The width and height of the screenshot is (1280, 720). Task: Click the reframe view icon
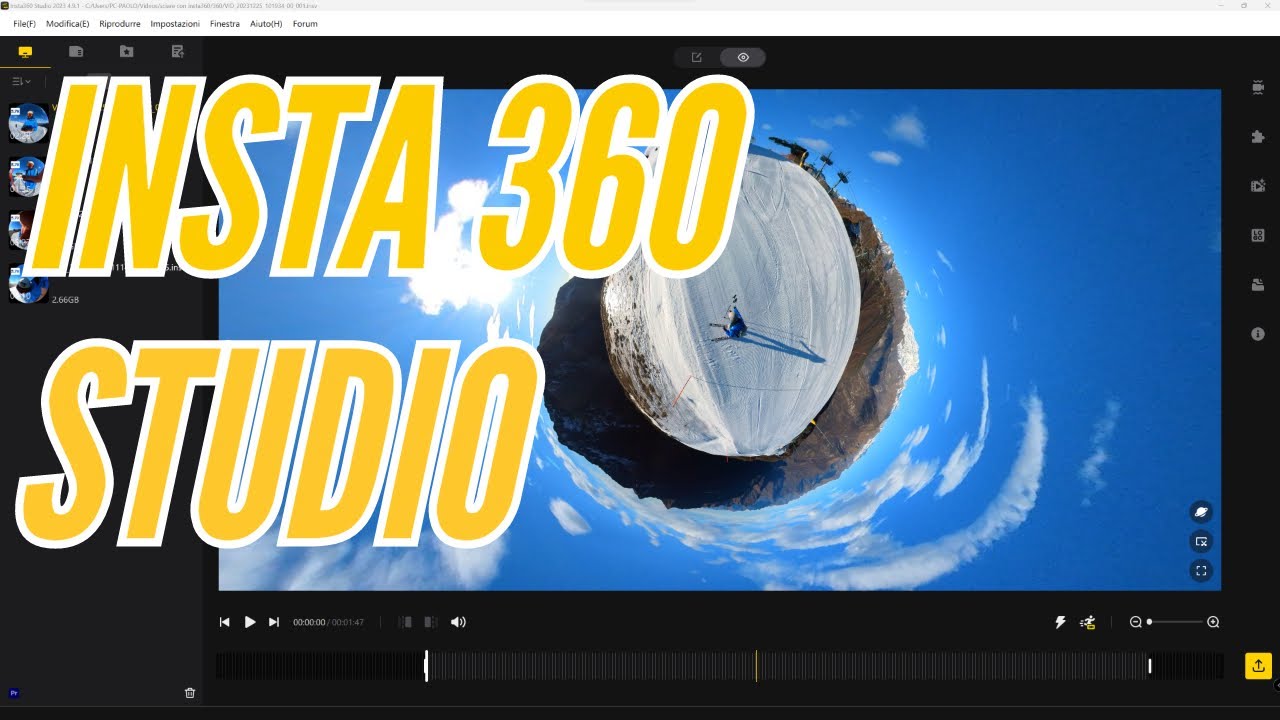pyautogui.click(x=1201, y=542)
